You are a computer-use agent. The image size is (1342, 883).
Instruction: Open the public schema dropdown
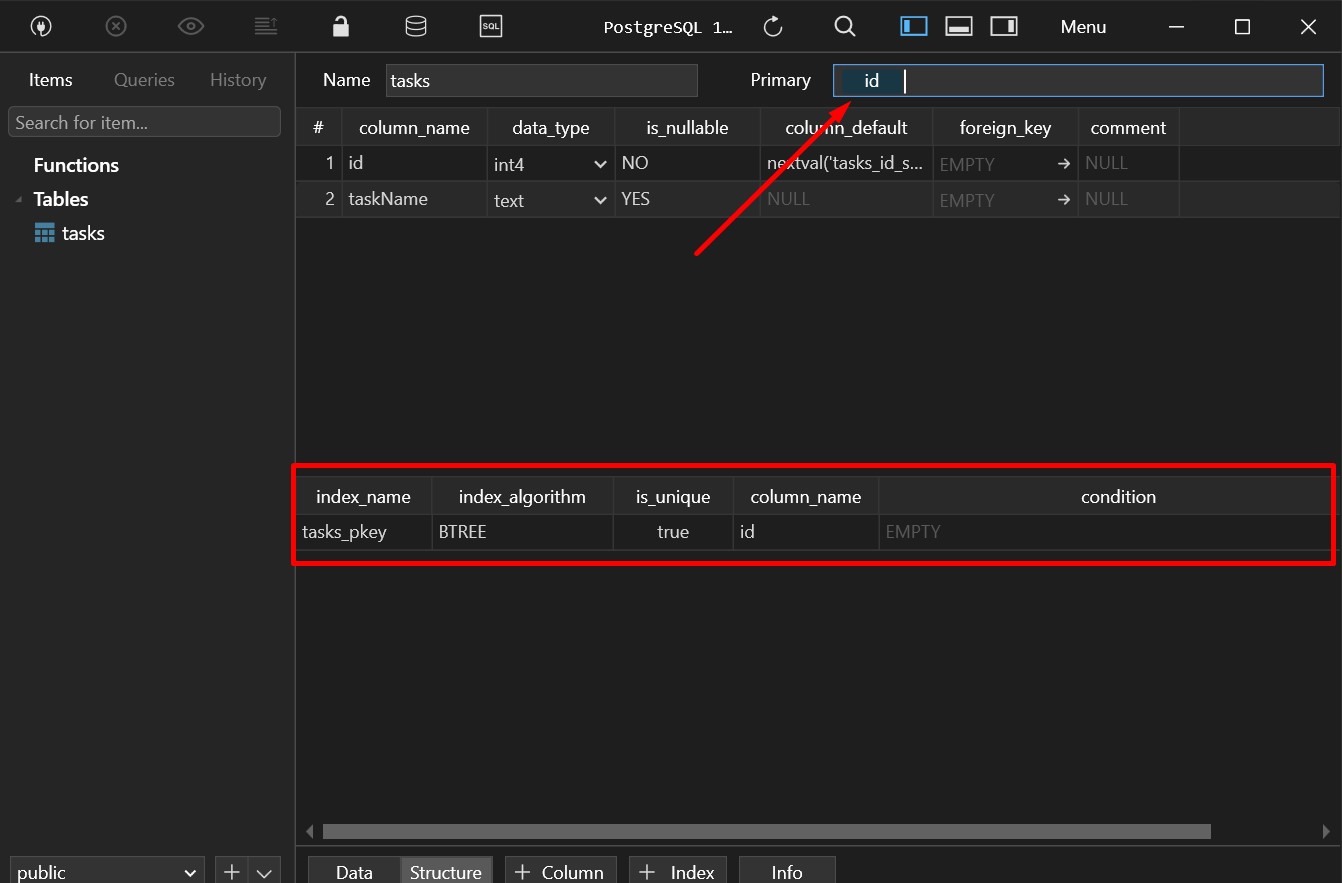pyautogui.click(x=106, y=871)
